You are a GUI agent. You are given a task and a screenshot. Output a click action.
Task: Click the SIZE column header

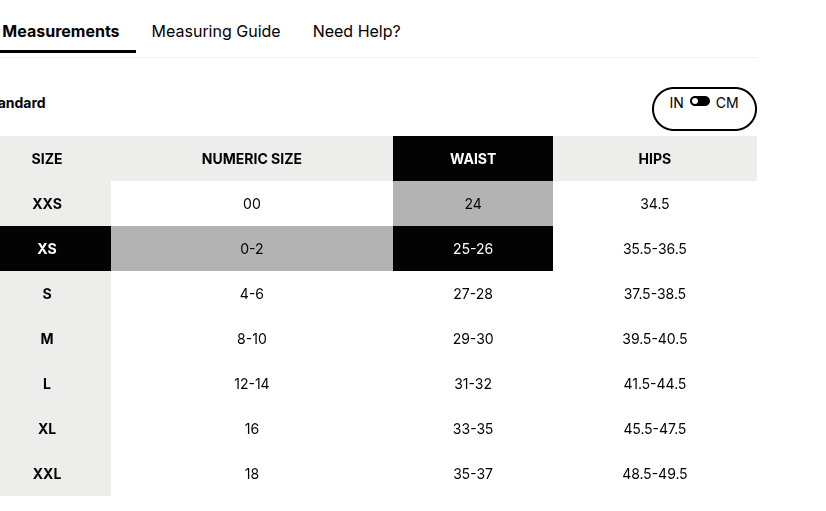click(x=47, y=159)
